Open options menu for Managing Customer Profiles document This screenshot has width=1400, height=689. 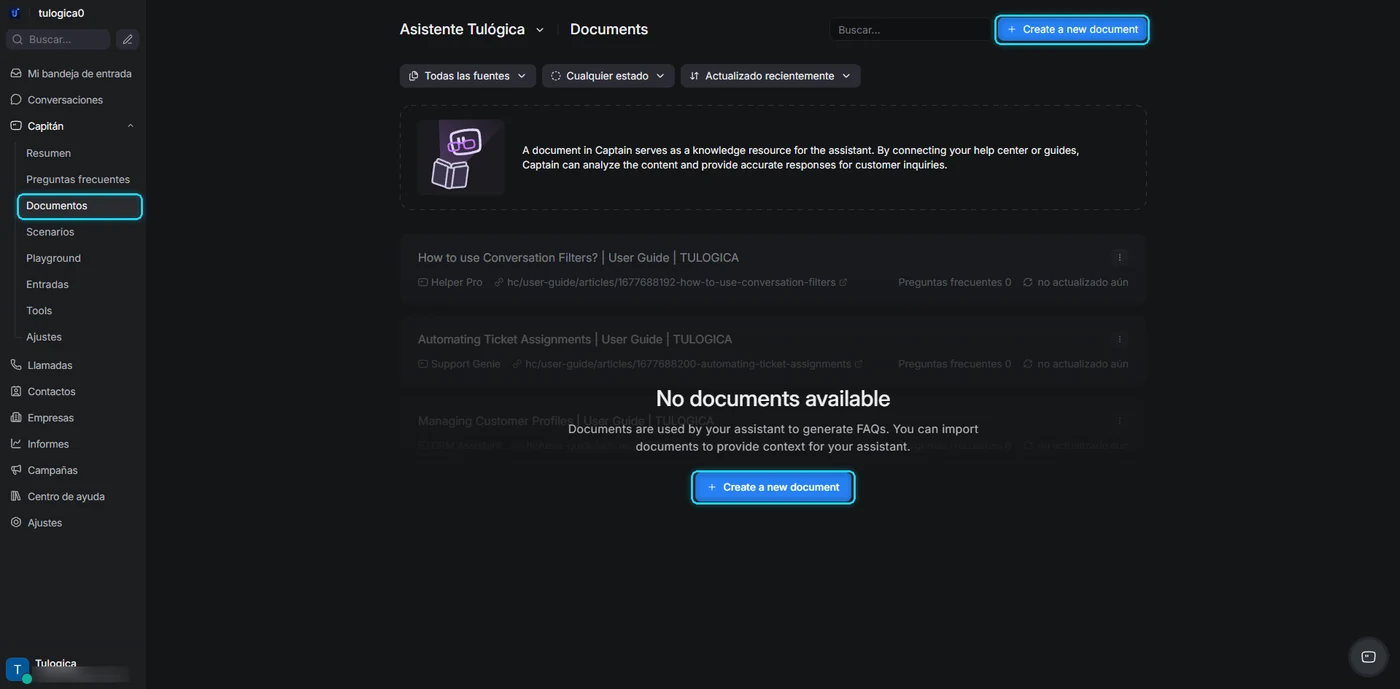pyautogui.click(x=1120, y=421)
